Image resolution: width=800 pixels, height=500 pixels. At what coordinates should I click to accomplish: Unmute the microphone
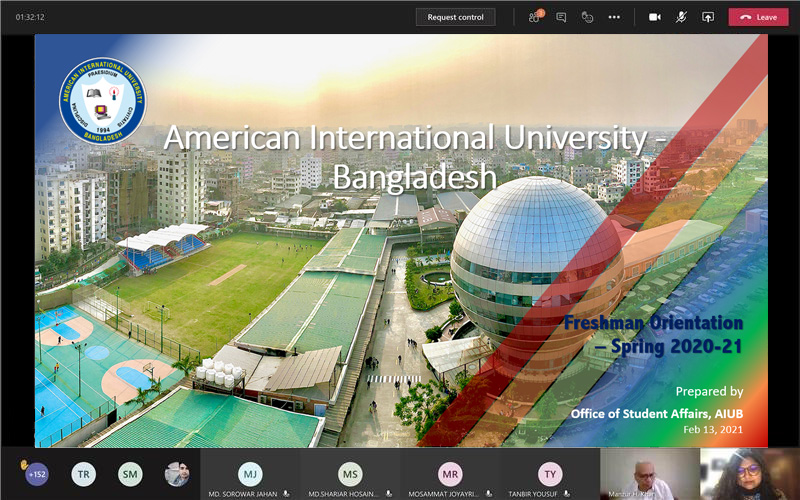(x=681, y=17)
